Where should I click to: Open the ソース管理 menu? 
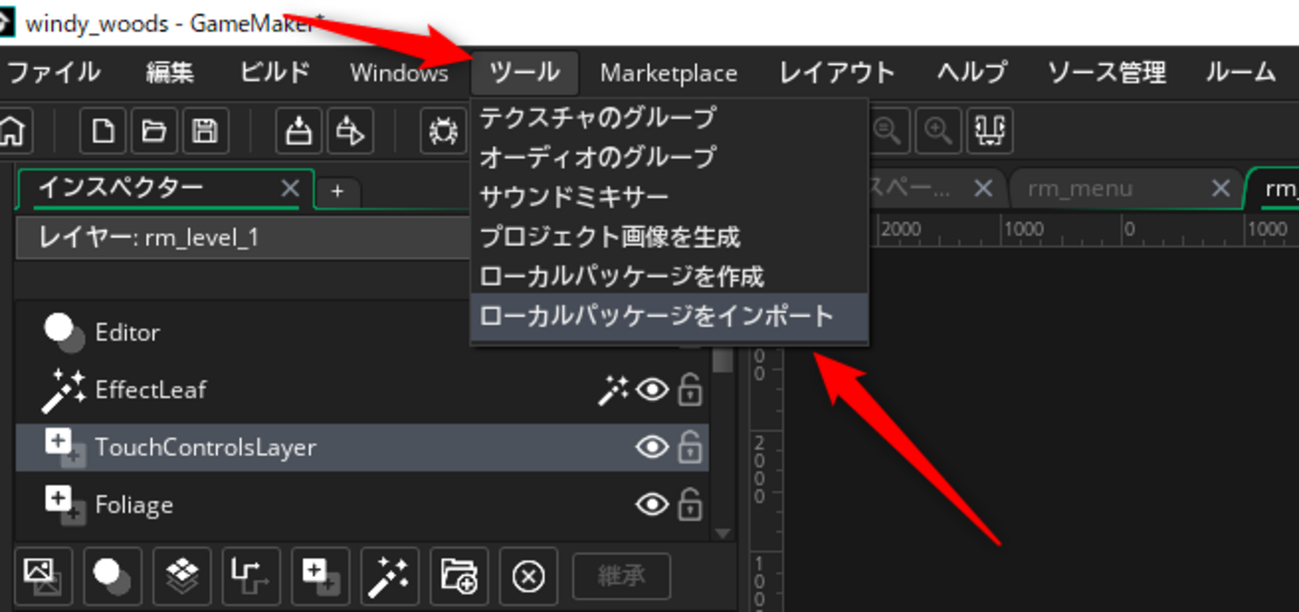(1106, 72)
